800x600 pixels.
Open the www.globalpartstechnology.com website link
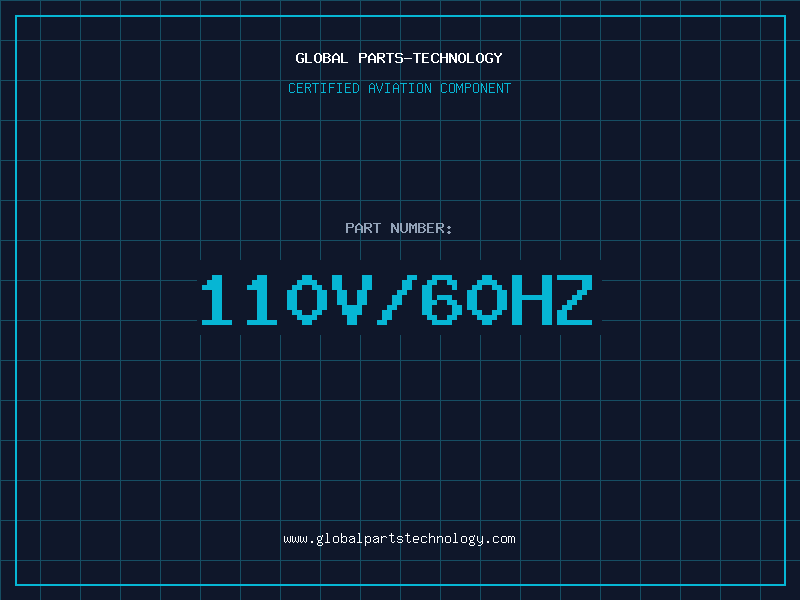coord(399,539)
